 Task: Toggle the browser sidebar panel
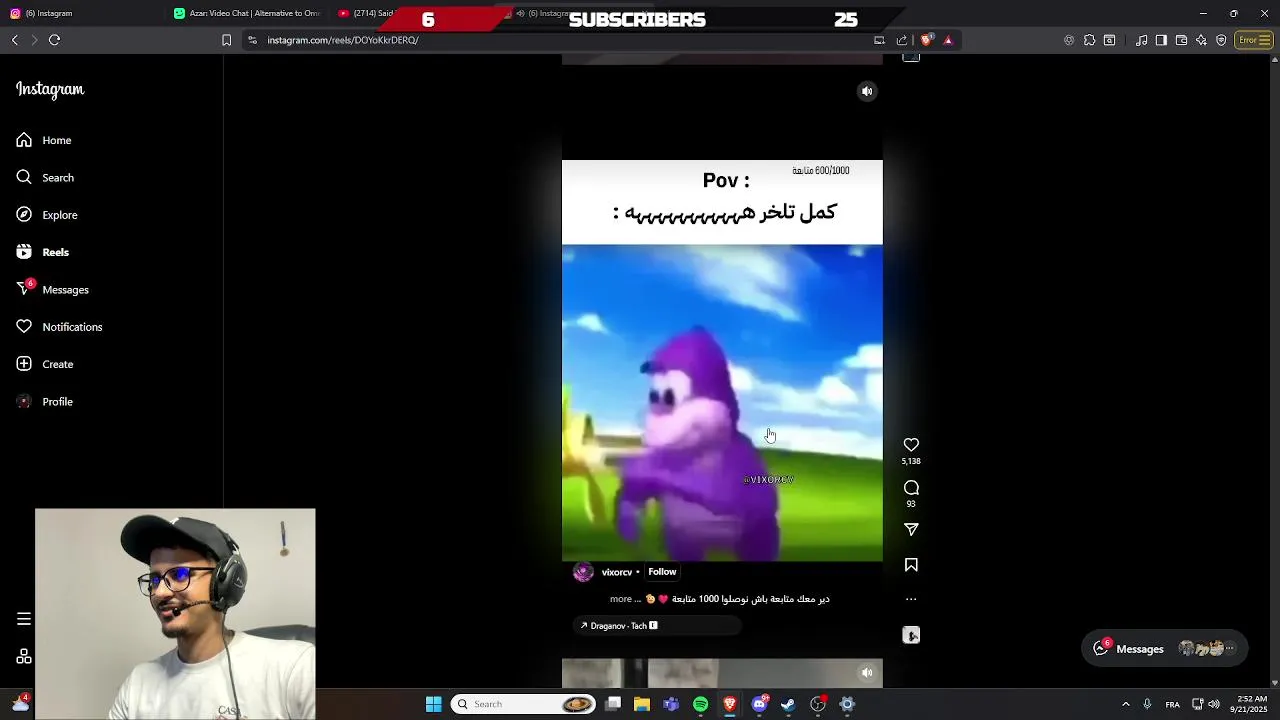click(x=1161, y=40)
